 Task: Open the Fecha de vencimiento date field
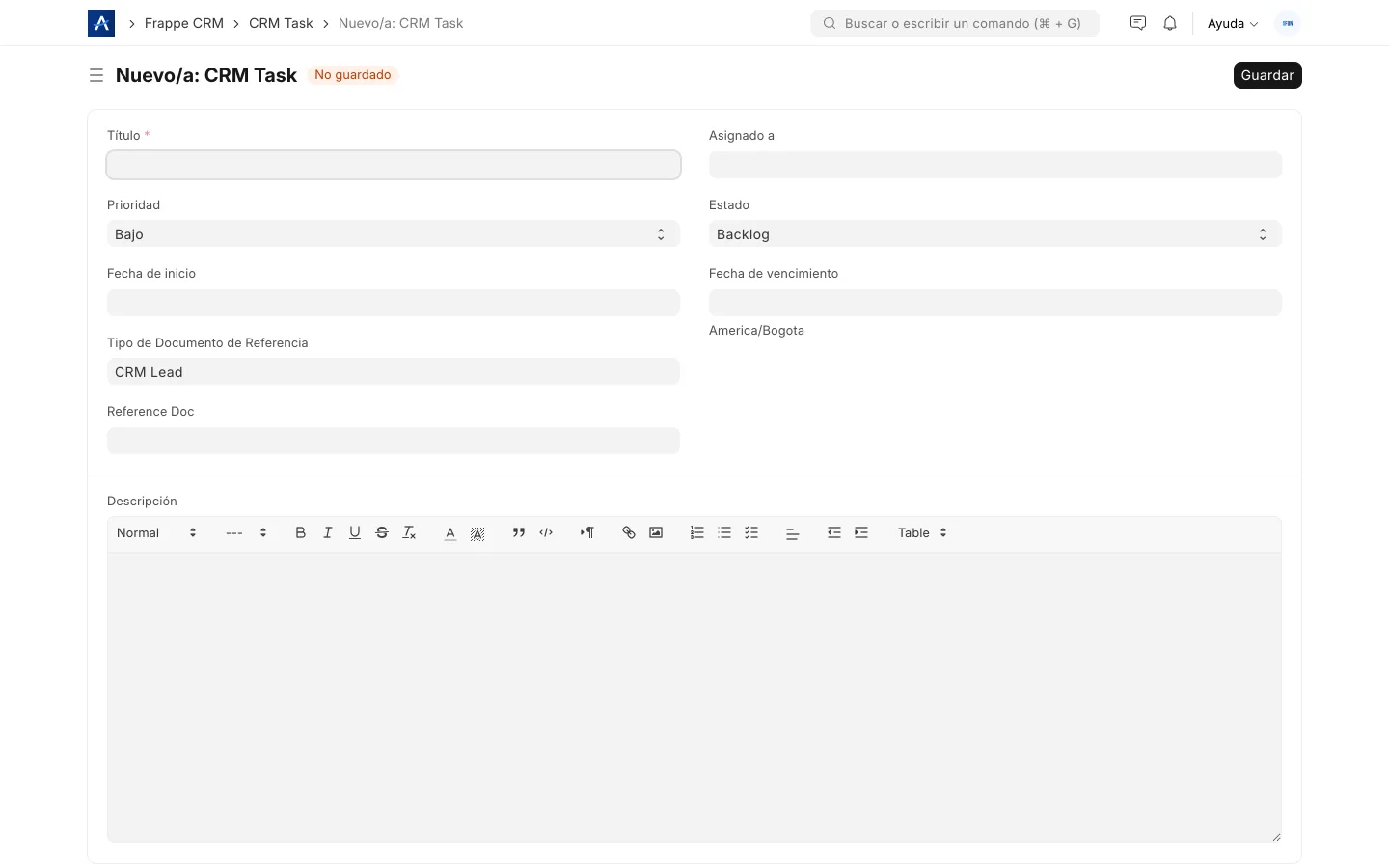point(995,303)
